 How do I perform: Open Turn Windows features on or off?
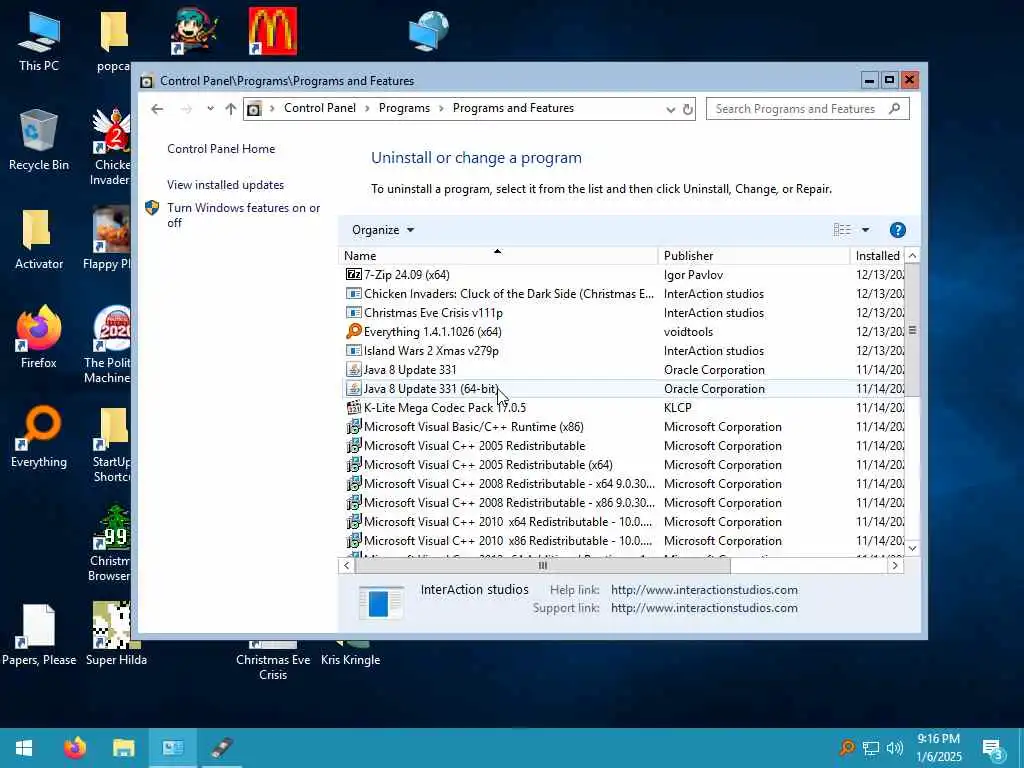[x=243, y=216]
